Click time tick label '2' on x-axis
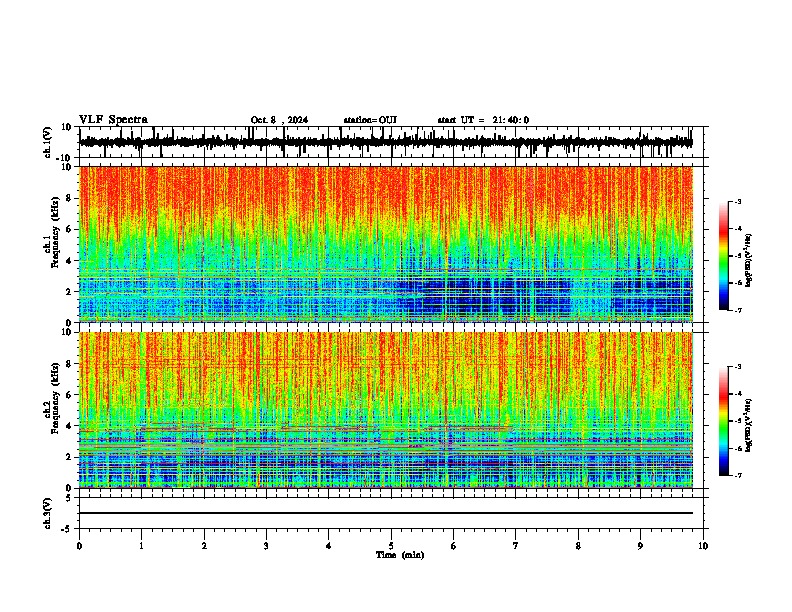 tap(204, 546)
